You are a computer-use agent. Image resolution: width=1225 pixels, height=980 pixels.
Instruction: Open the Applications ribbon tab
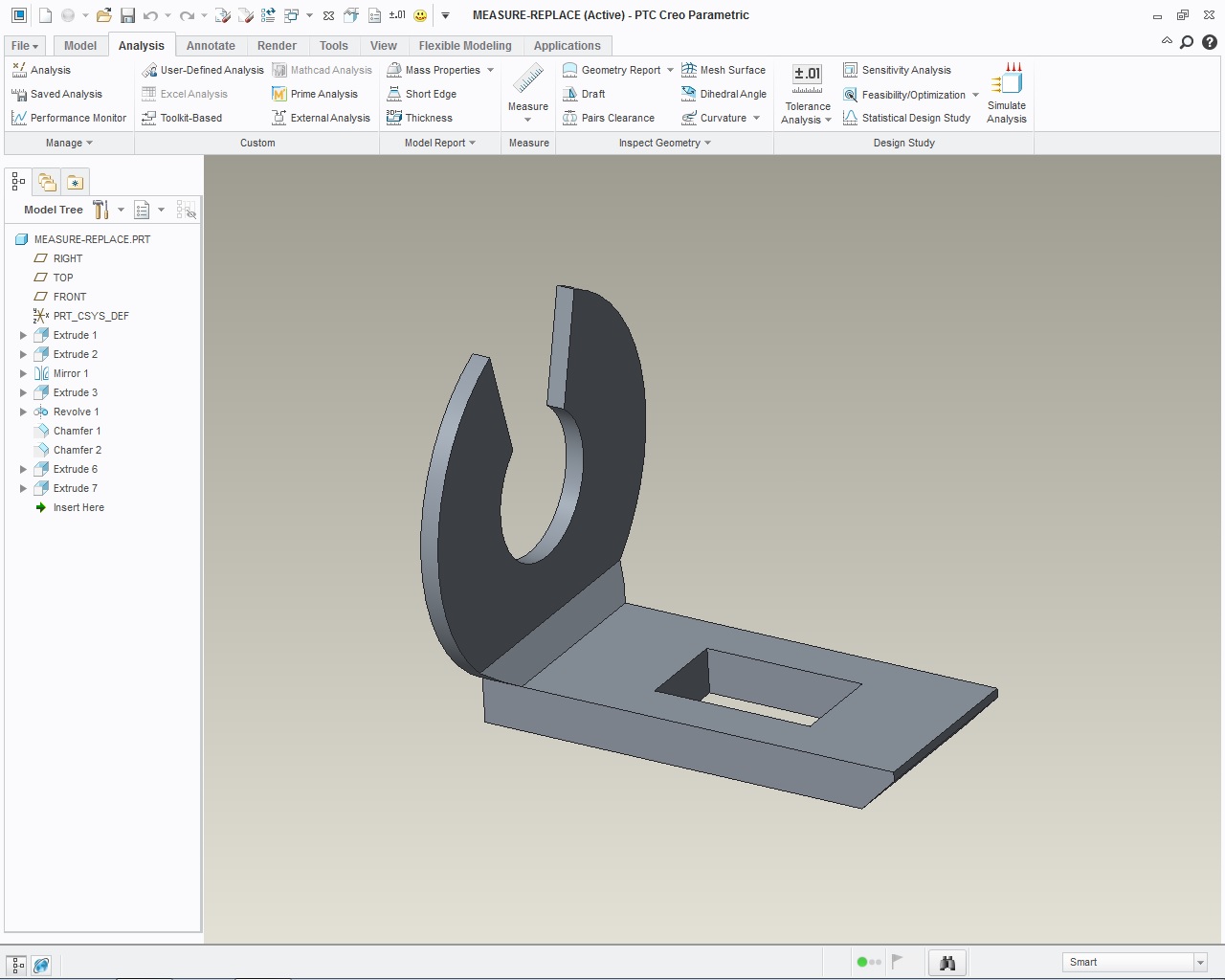tap(568, 46)
